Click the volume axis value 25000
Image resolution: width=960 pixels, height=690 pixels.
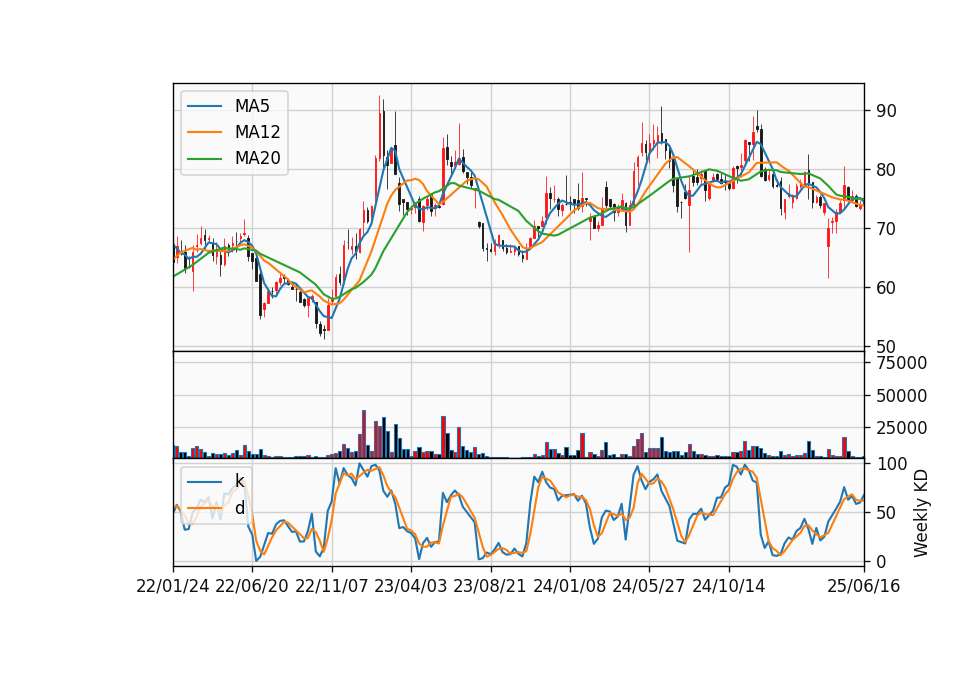[x=902, y=428]
